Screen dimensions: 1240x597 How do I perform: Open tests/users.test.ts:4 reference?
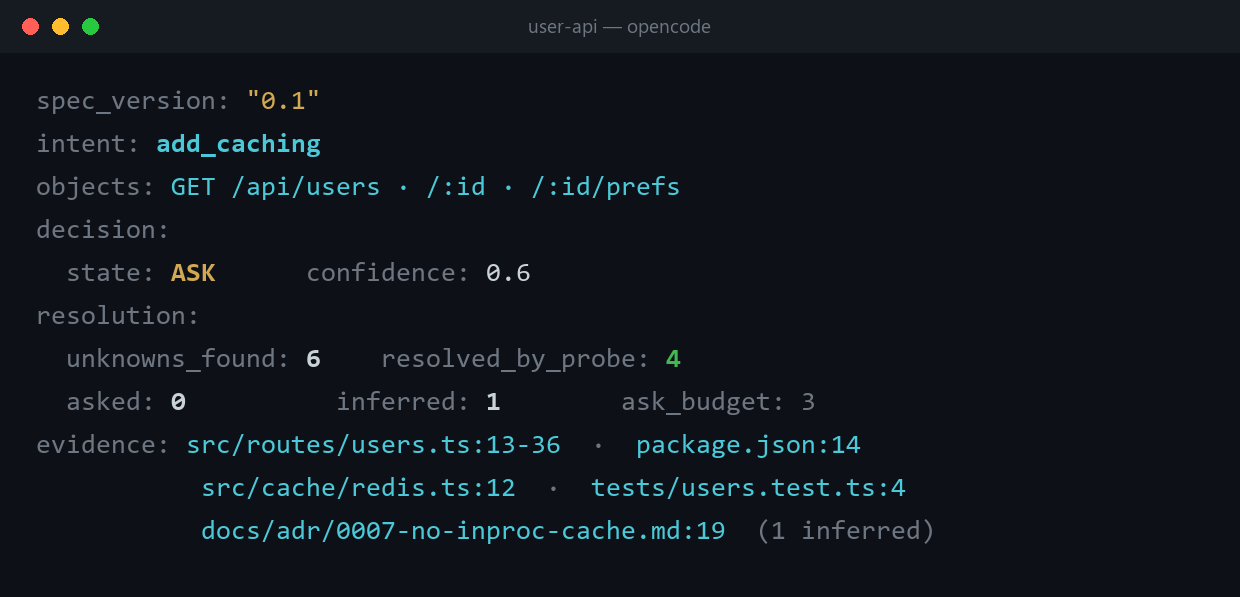748,488
